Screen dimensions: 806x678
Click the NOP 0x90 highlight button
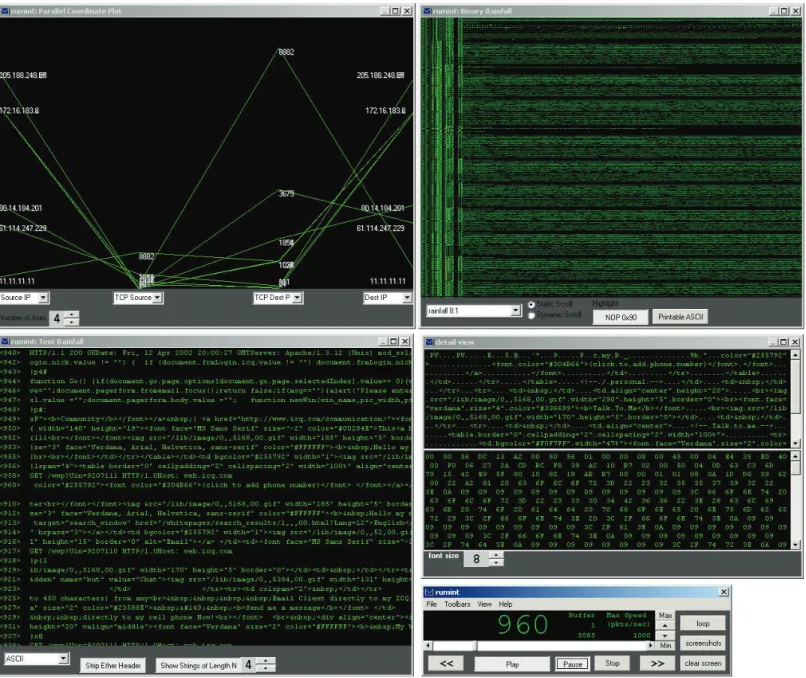point(620,317)
